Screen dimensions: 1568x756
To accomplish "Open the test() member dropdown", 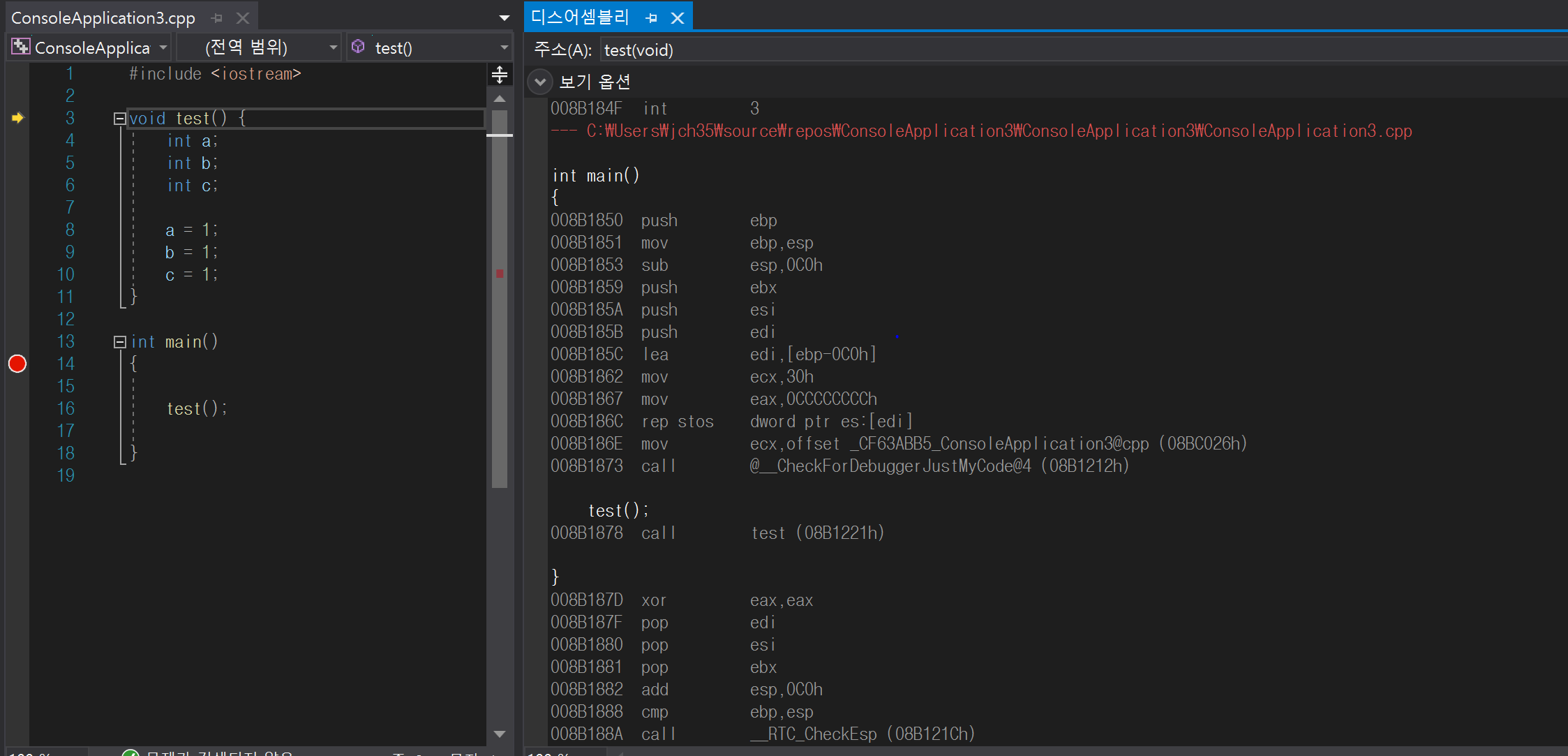I will pyautogui.click(x=430, y=47).
